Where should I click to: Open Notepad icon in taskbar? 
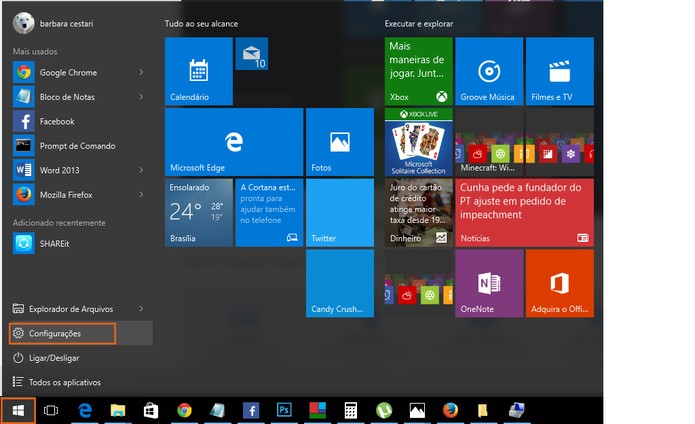pos(217,411)
